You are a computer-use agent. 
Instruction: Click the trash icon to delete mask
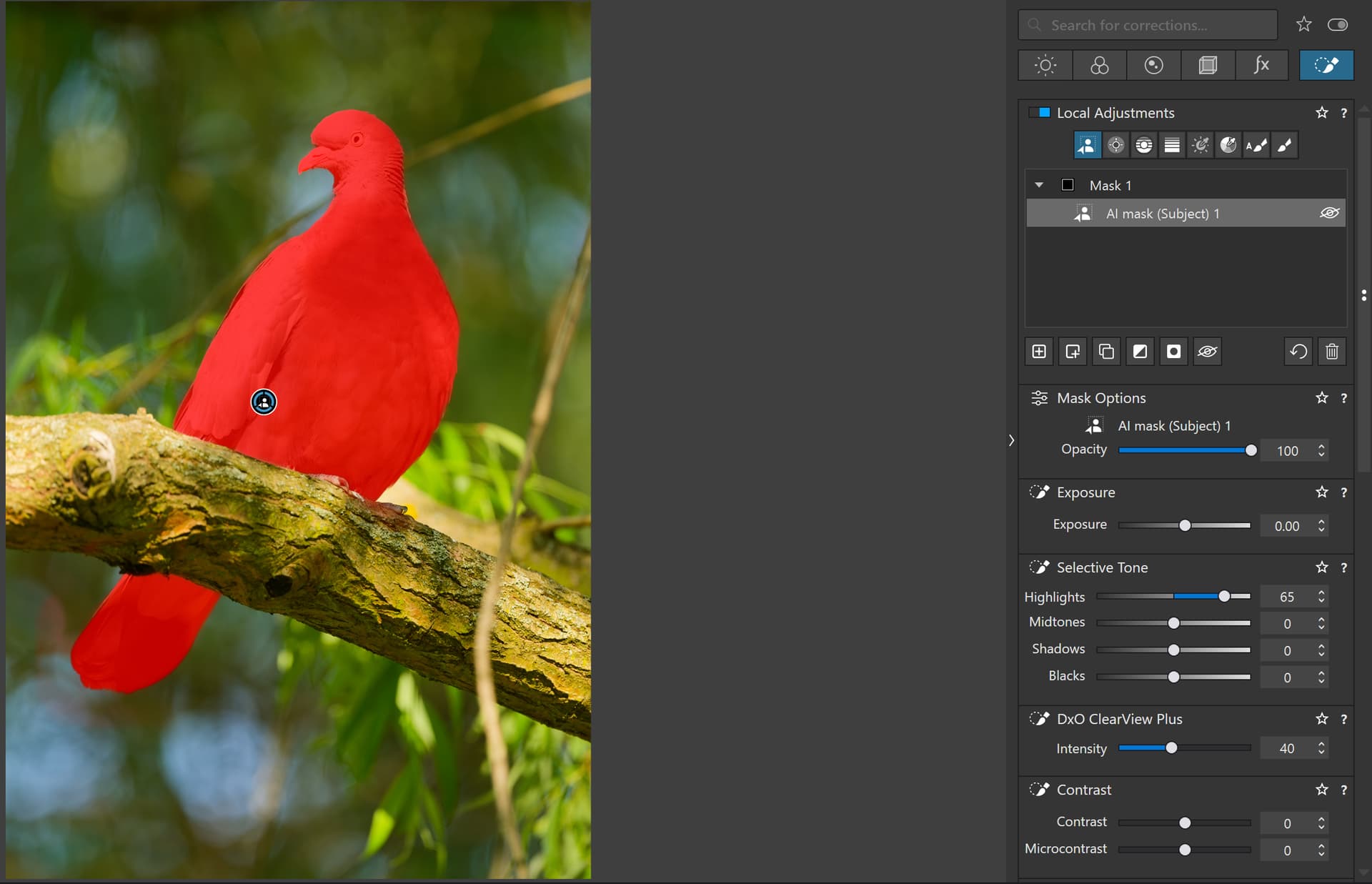click(x=1331, y=352)
